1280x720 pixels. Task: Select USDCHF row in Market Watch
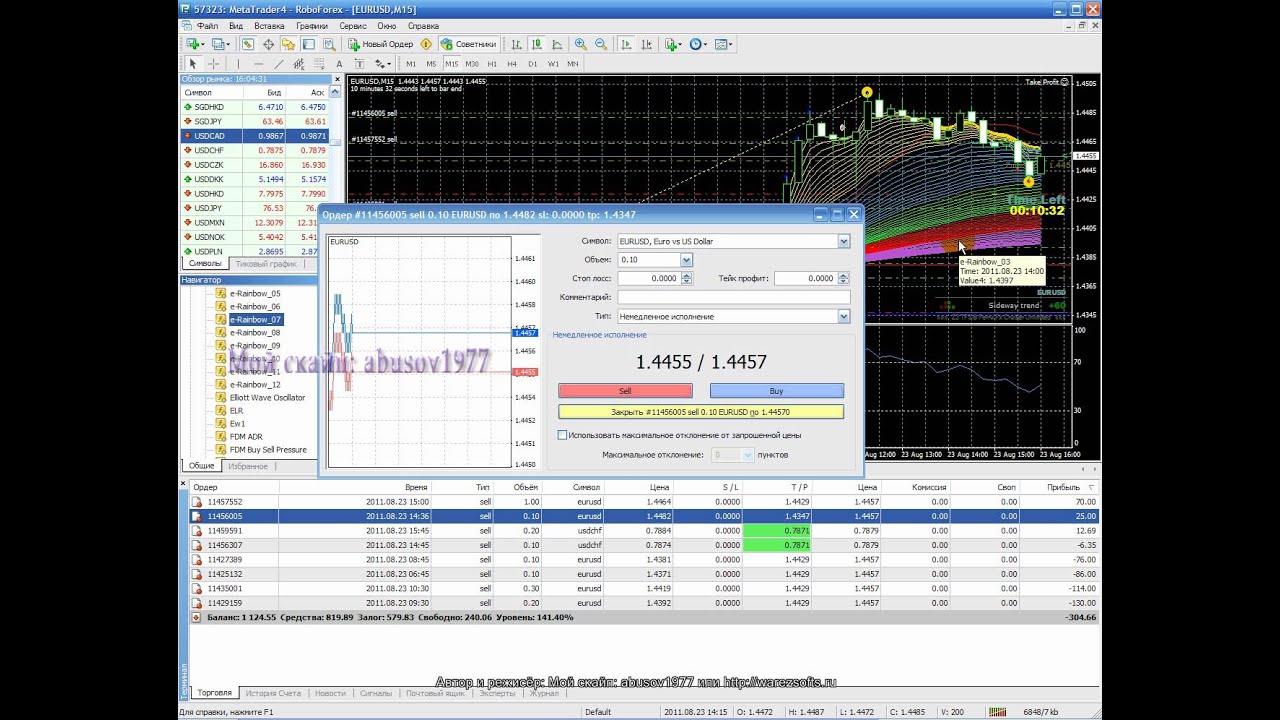click(255, 150)
